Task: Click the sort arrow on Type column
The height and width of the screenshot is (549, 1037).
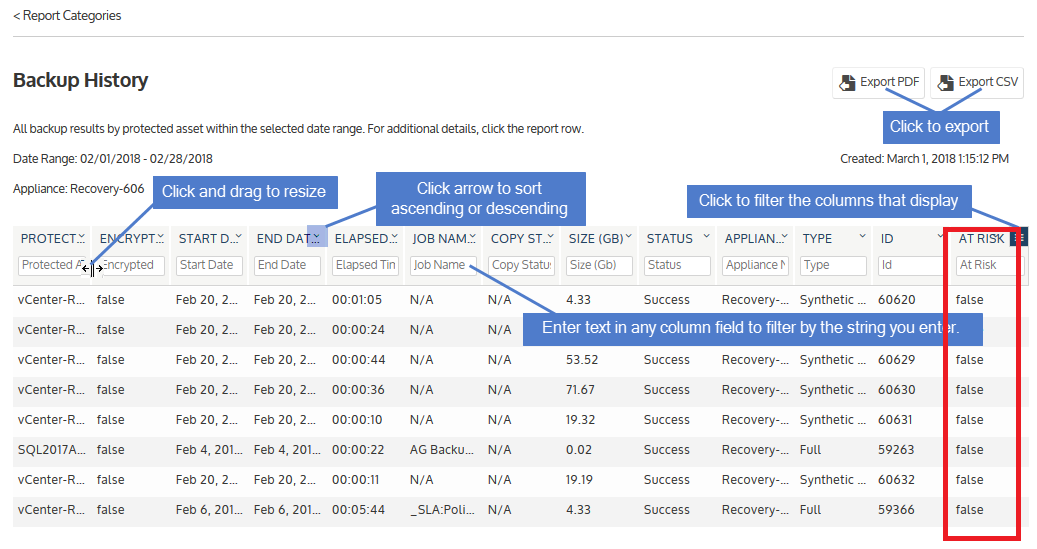Action: coord(862,238)
